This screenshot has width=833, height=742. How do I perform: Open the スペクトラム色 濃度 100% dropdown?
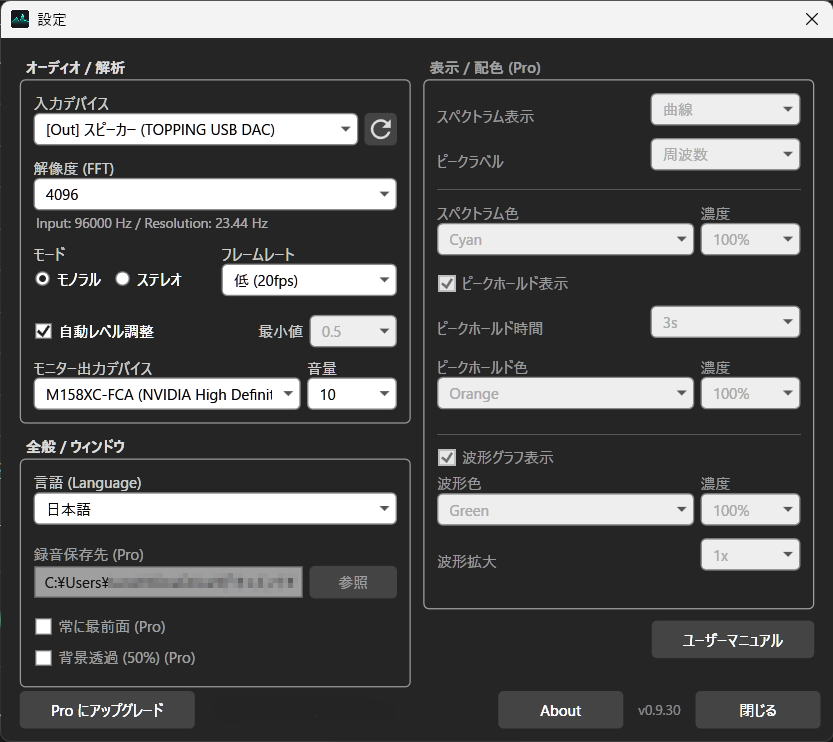point(750,240)
